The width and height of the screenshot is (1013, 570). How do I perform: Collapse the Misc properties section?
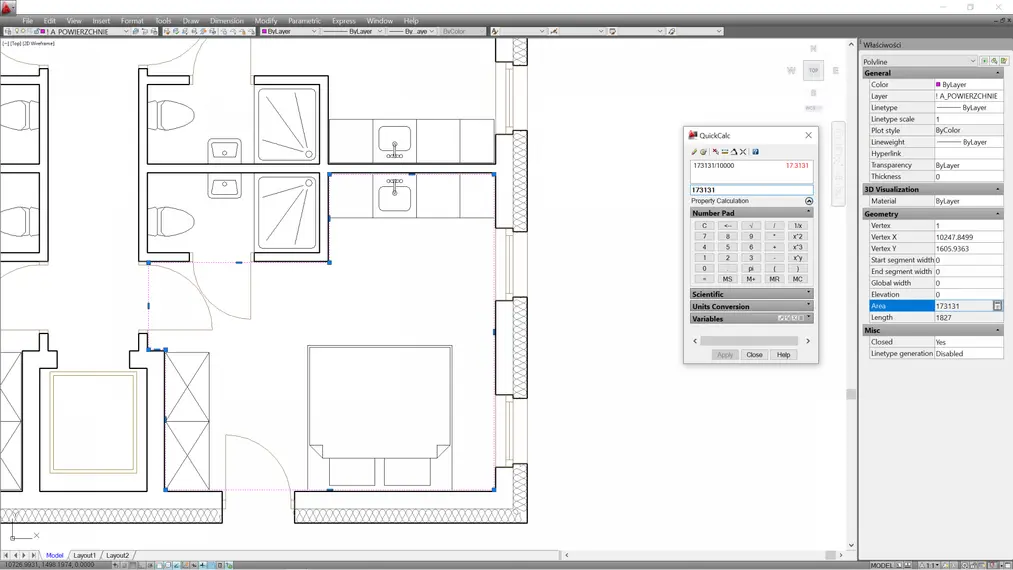[x=997, y=330]
